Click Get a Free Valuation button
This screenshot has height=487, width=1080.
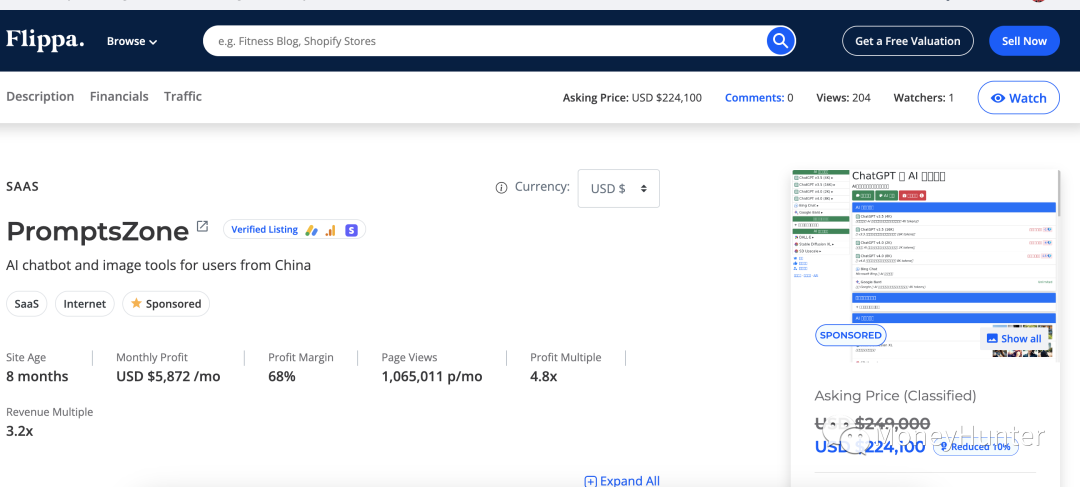coord(907,41)
